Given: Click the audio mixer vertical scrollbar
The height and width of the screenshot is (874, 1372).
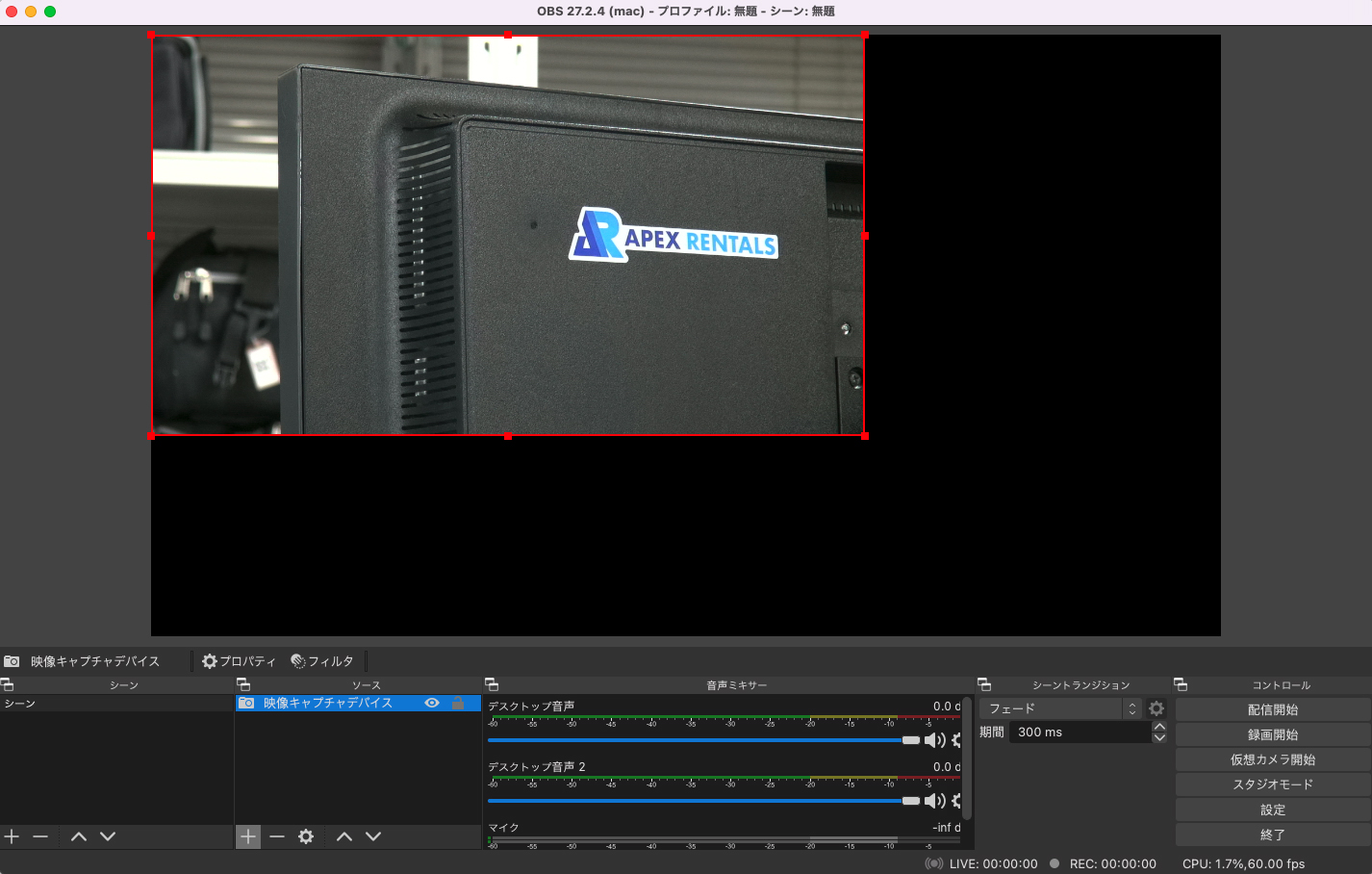Looking at the screenshot, I should coord(967,758).
